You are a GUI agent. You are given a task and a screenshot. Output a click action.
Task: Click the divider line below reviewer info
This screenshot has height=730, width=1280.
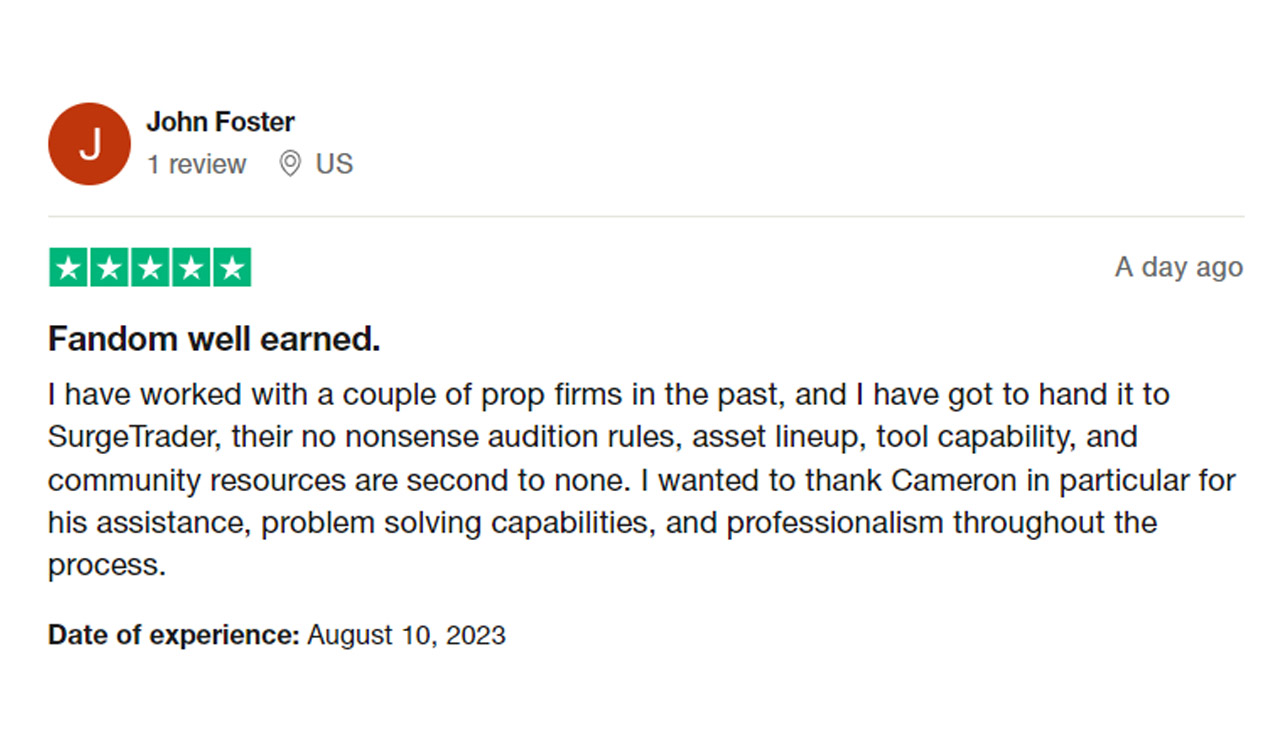(x=646, y=216)
